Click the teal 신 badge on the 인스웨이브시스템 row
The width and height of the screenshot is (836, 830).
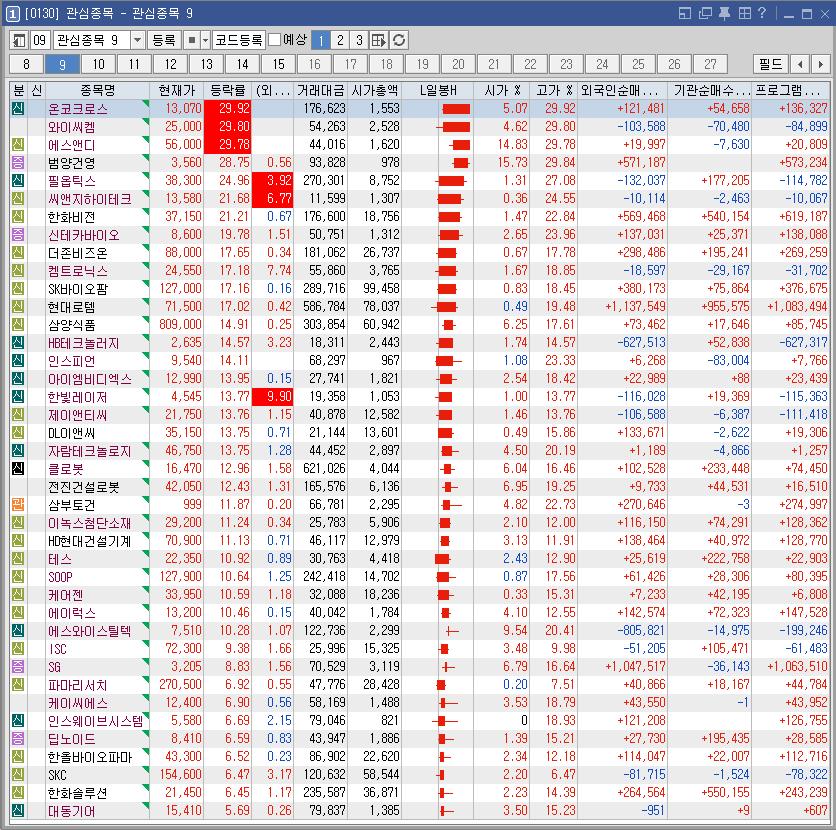click(x=18, y=721)
